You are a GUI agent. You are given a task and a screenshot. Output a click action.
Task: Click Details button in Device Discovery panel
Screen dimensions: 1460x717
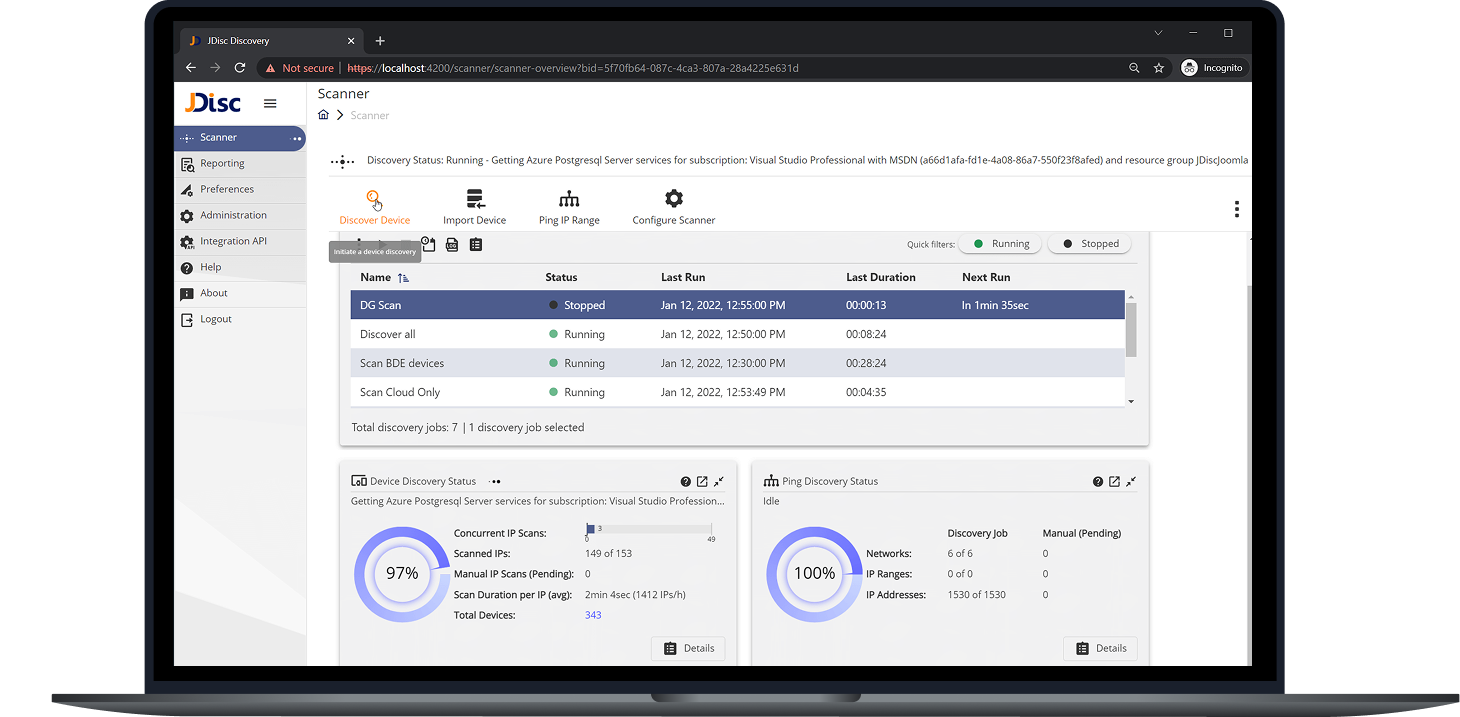pos(688,648)
